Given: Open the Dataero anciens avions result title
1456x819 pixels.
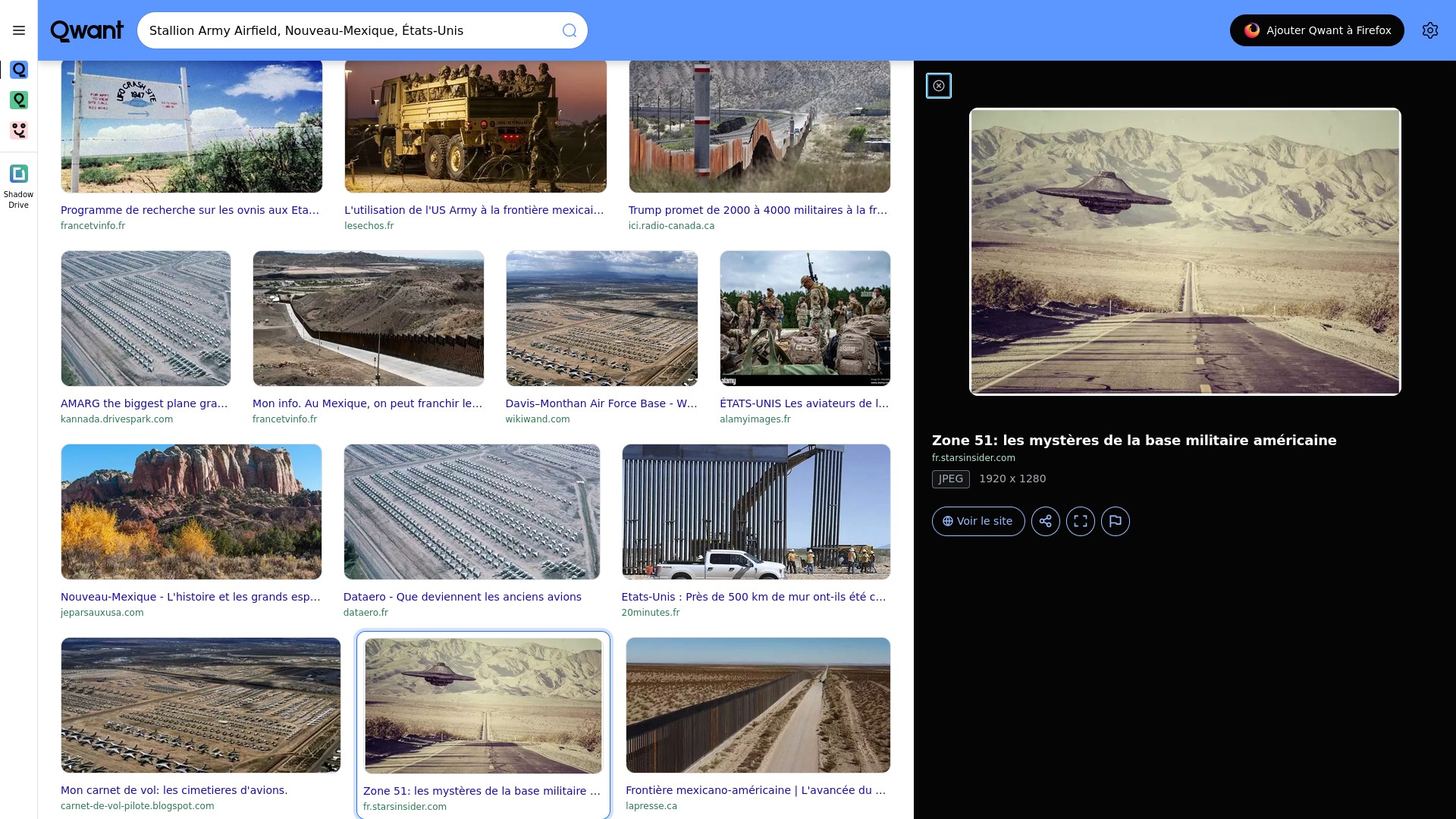Looking at the screenshot, I should point(462,597).
